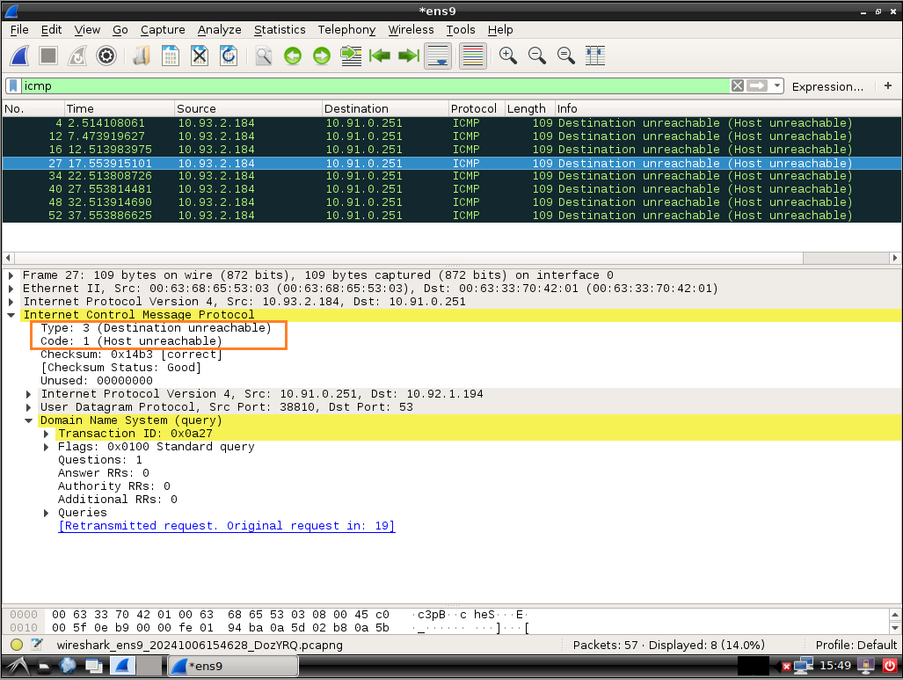Click the Expression... button
The width and height of the screenshot is (903, 680).
pos(827,86)
